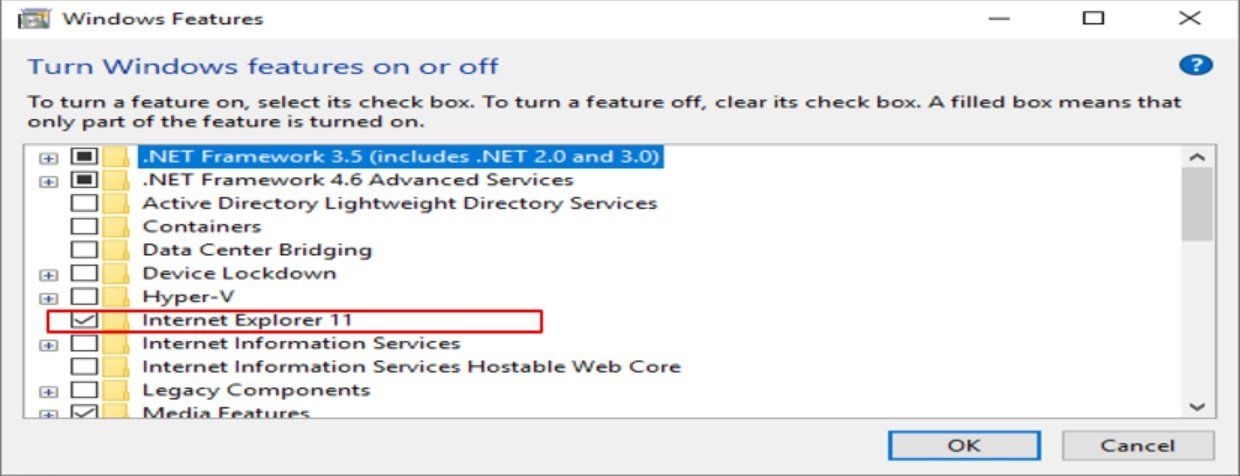Click the folder icon next to Hyper-V

point(117,297)
